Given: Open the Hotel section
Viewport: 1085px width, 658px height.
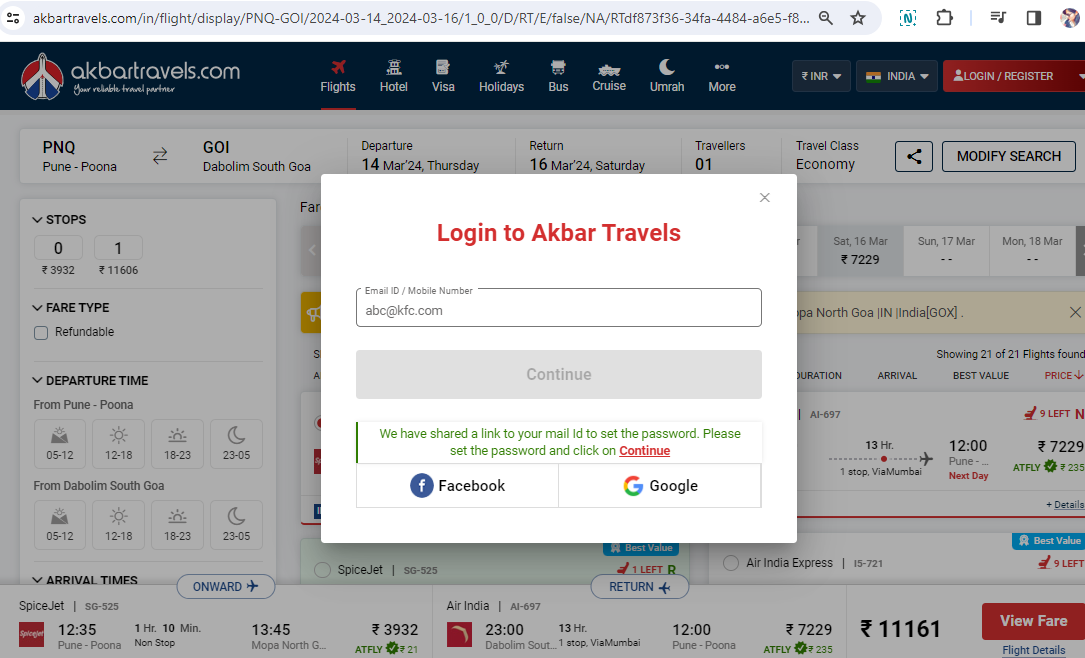Looking at the screenshot, I should (394, 76).
